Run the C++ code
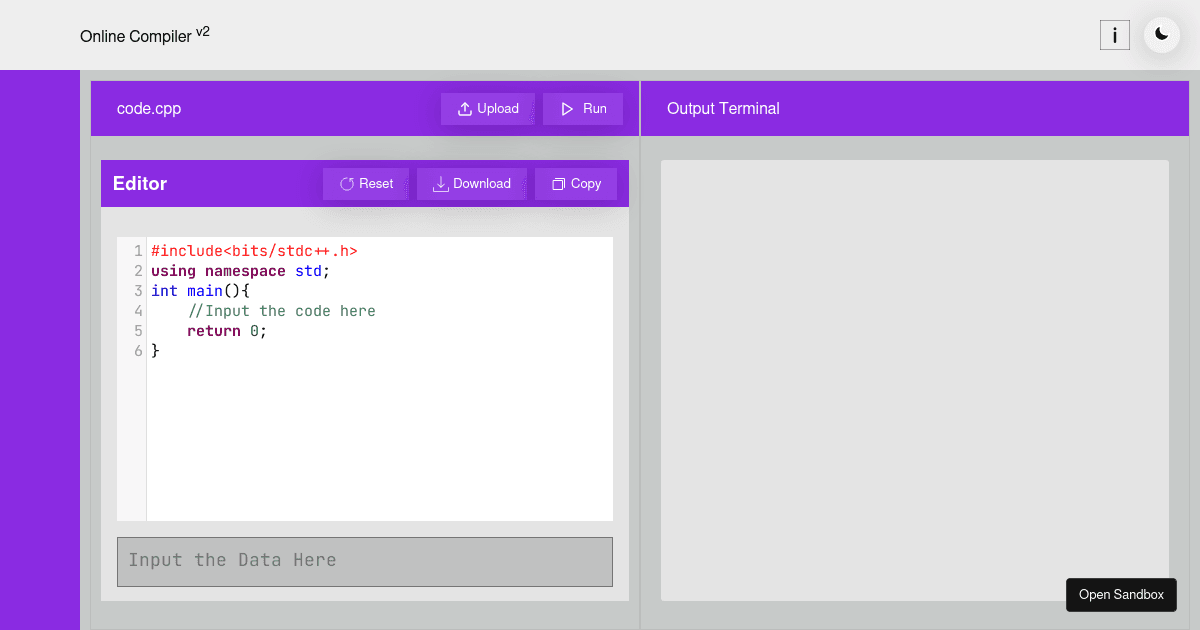Image resolution: width=1200 pixels, height=630 pixels. 583,108
